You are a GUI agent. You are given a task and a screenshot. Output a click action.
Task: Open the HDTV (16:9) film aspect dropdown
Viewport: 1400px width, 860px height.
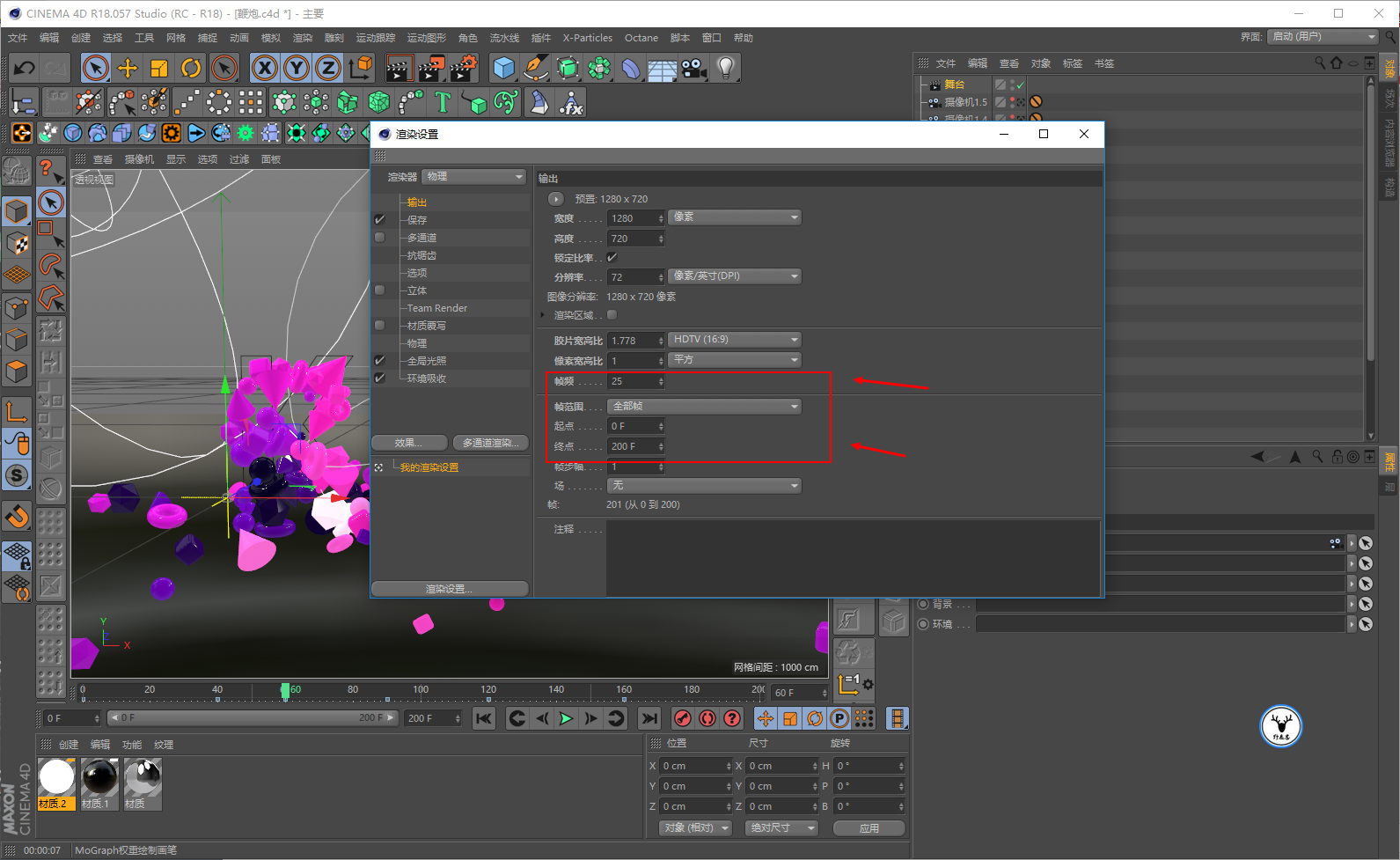734,340
